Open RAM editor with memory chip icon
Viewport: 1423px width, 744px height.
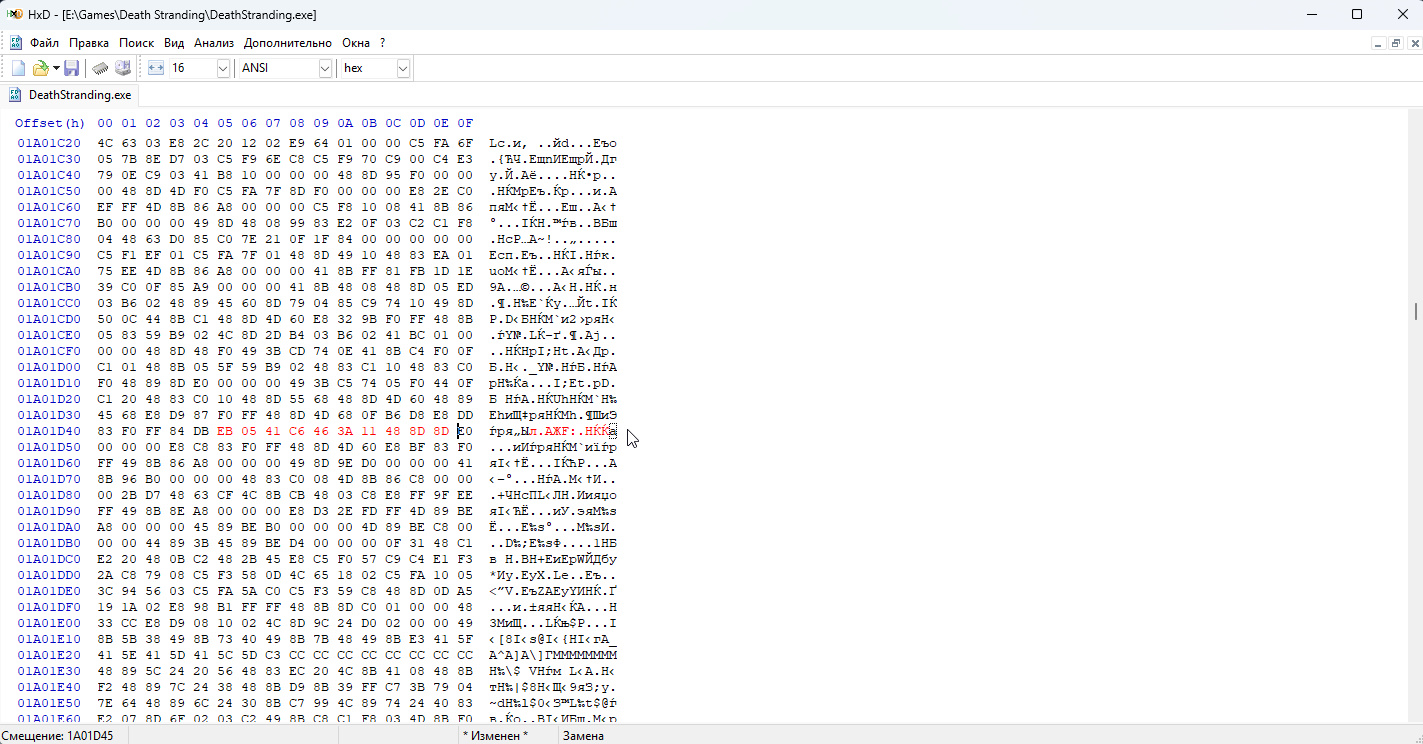(100, 68)
